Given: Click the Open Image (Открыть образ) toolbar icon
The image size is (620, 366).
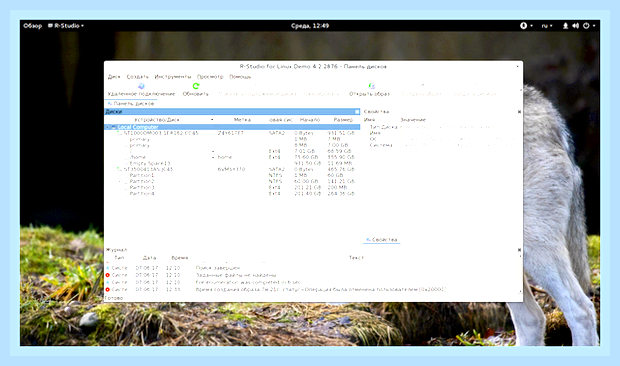Looking at the screenshot, I should pos(371,86).
